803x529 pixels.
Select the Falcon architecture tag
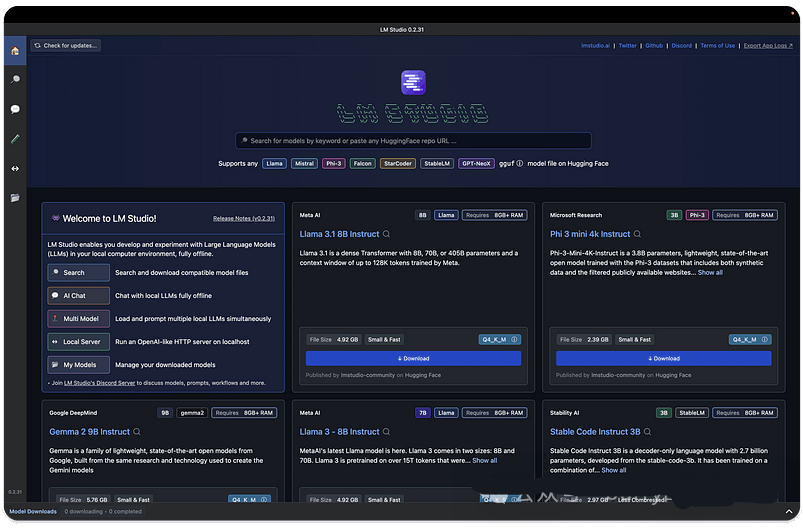[x=363, y=163]
